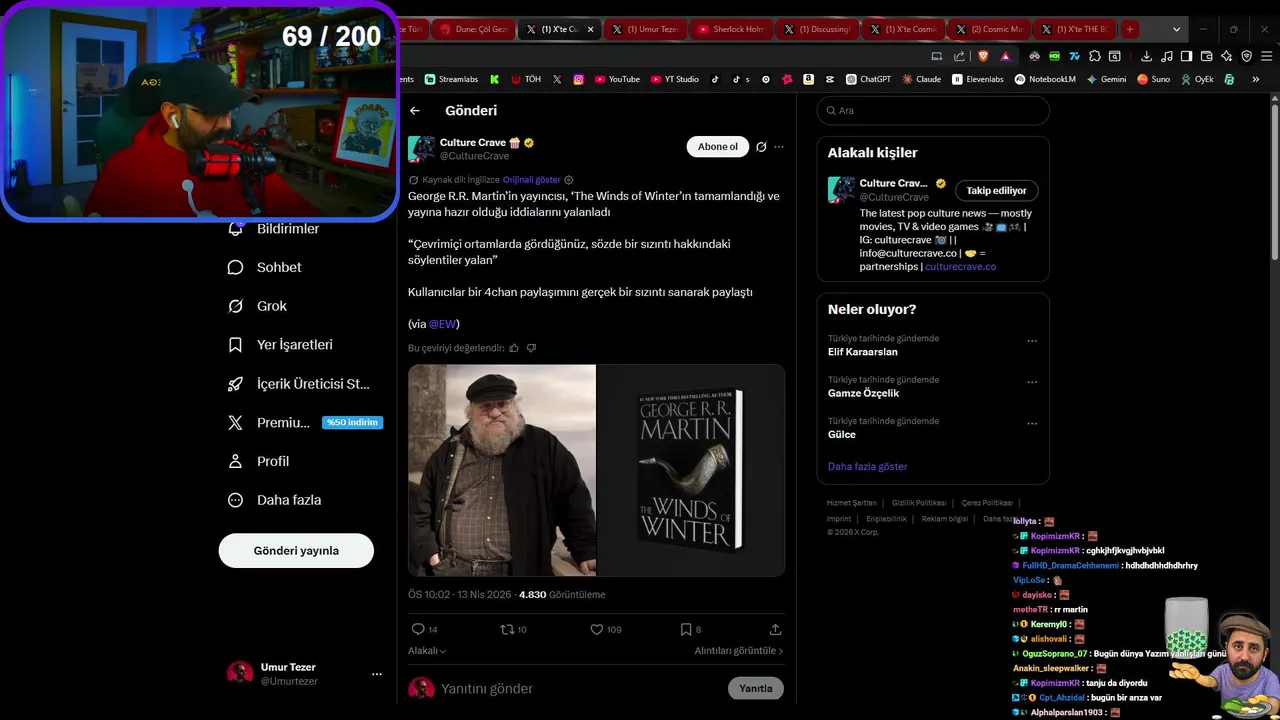Open the browser downloads icon
Viewport: 1280px width, 720px height.
coord(1146,56)
